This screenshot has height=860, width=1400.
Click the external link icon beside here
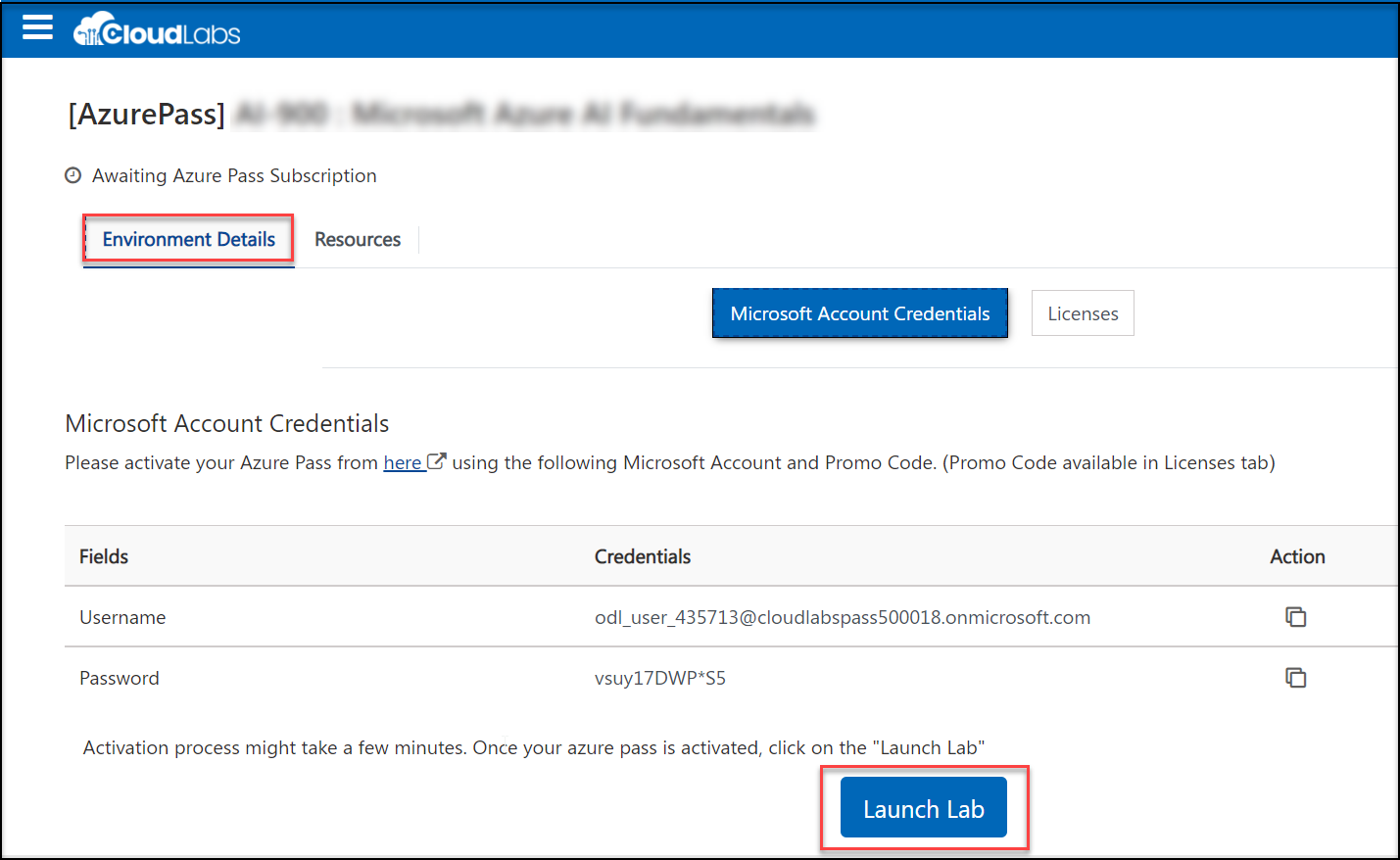point(437,461)
